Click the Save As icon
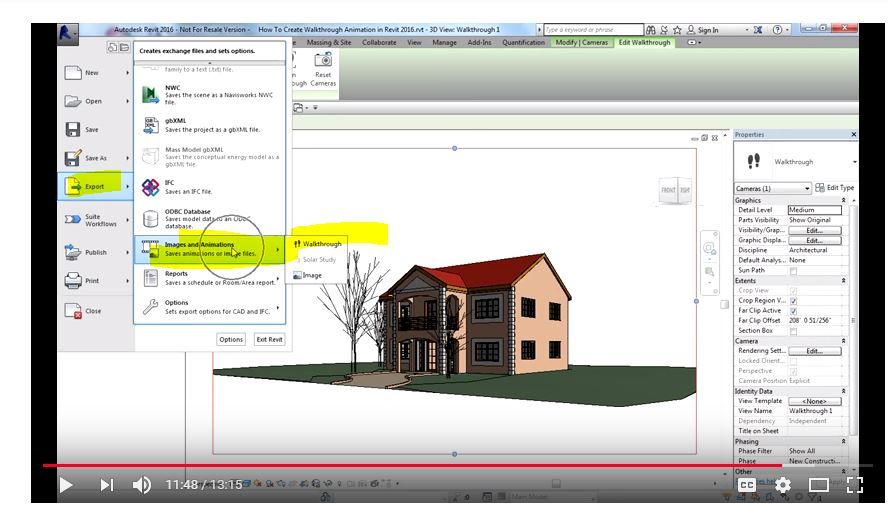 coord(73,158)
